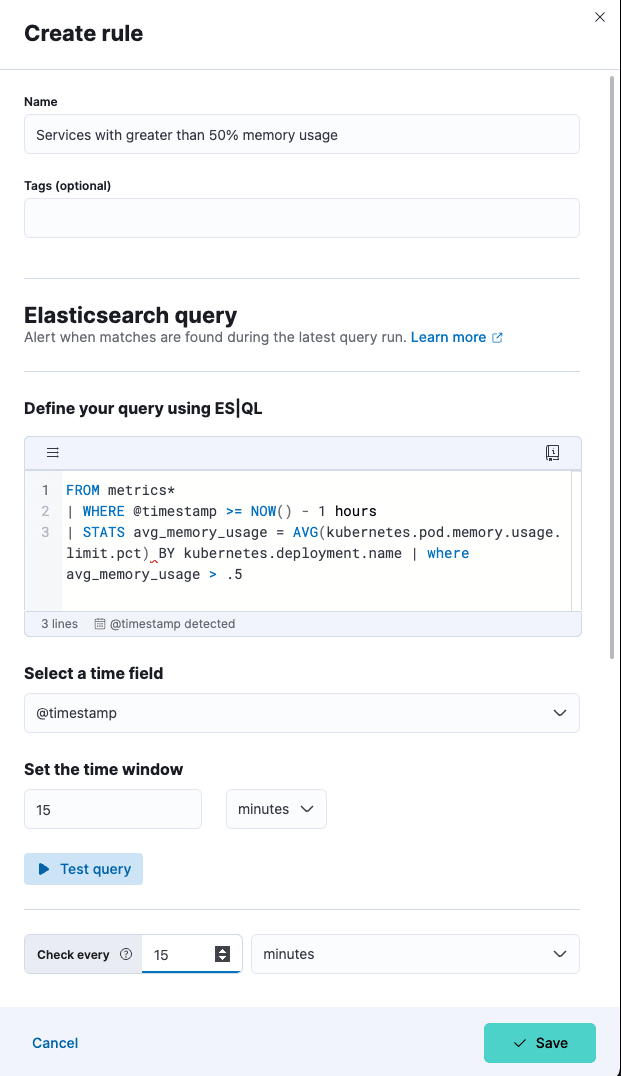Open the query editor hamburger menu
Image resolution: width=621 pixels, height=1076 pixels.
click(53, 453)
